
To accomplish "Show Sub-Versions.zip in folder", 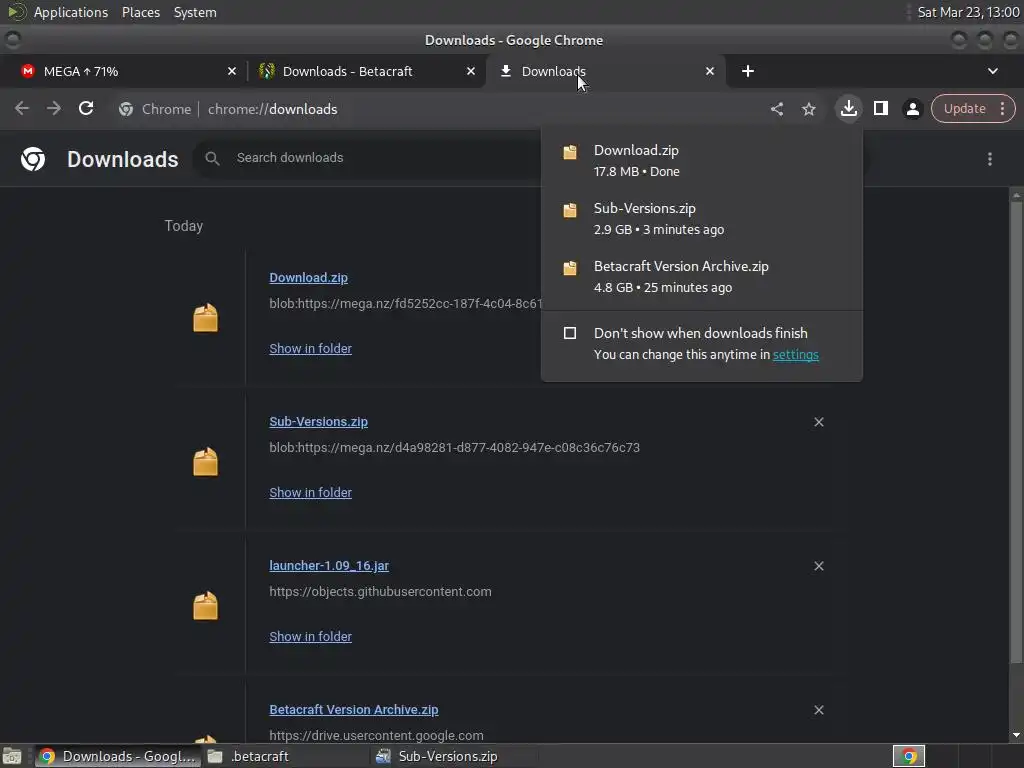I will coord(310,492).
